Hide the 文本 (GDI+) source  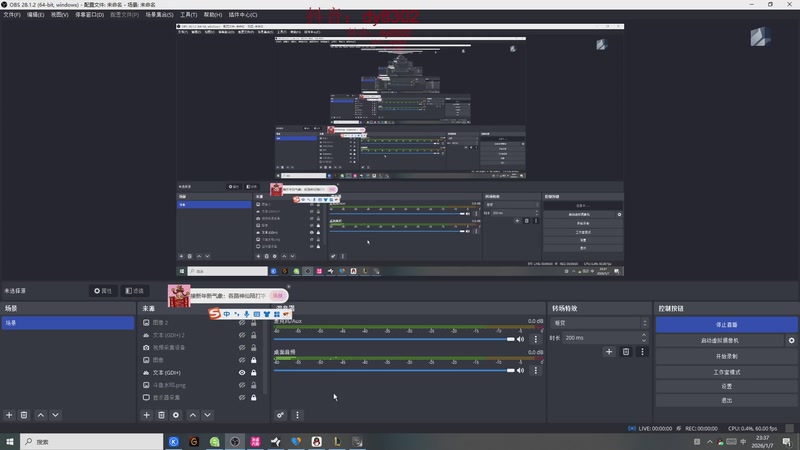point(242,372)
